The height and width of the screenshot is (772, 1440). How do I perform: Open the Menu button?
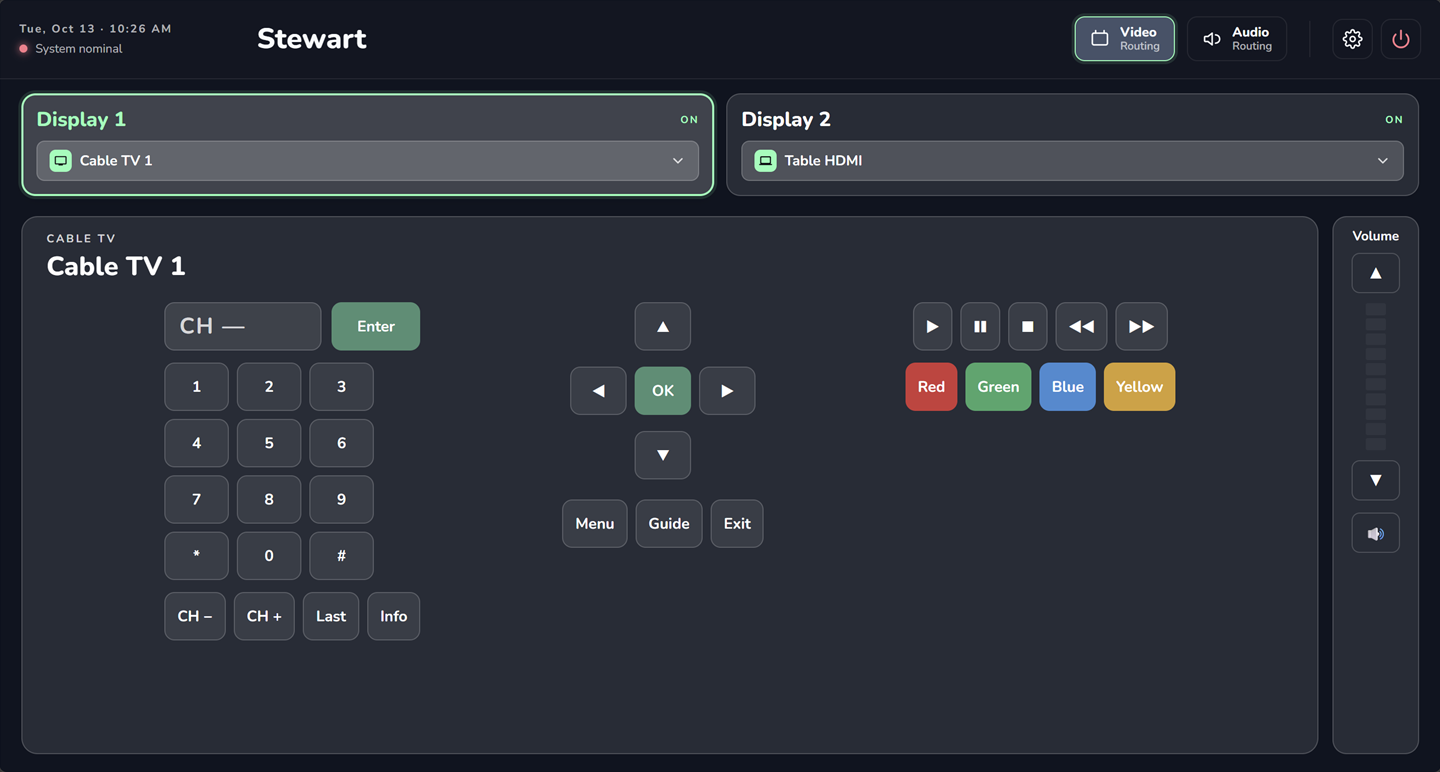pos(595,524)
